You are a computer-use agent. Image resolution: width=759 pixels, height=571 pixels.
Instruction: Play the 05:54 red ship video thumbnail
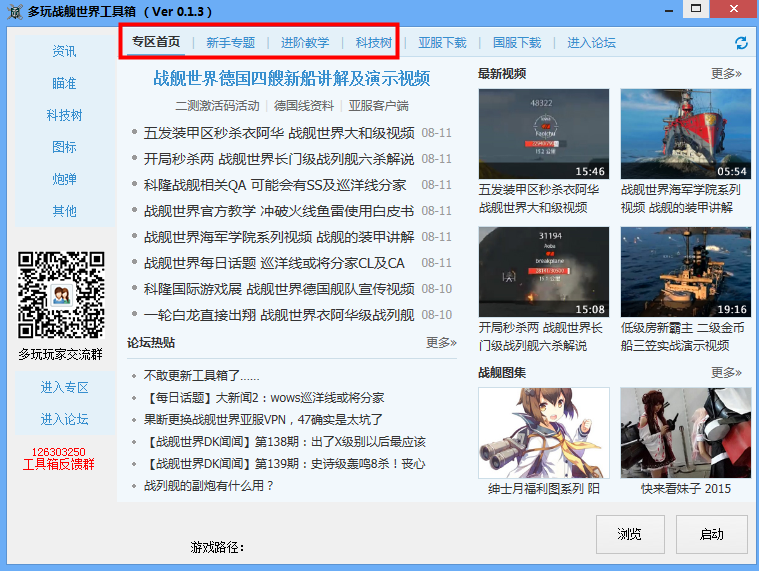(x=686, y=134)
